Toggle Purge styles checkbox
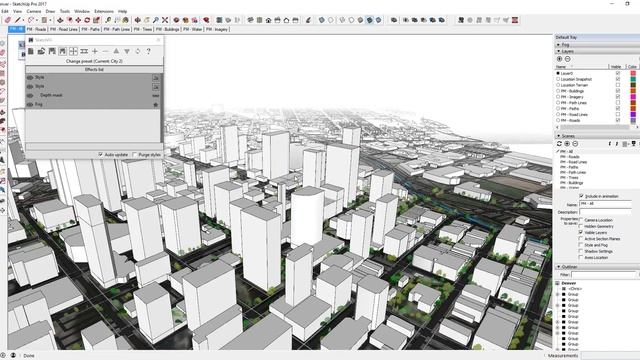640x360 pixels. [135, 155]
